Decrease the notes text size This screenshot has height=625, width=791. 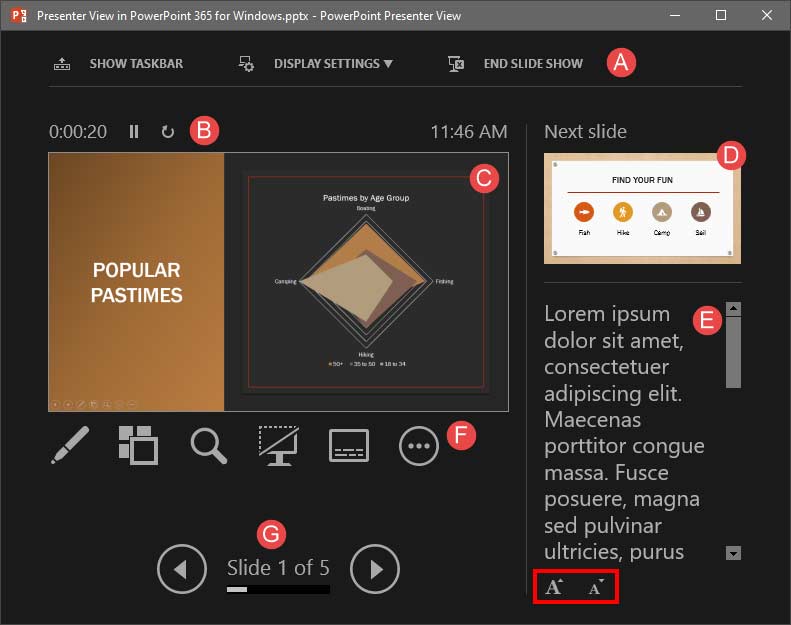597,588
